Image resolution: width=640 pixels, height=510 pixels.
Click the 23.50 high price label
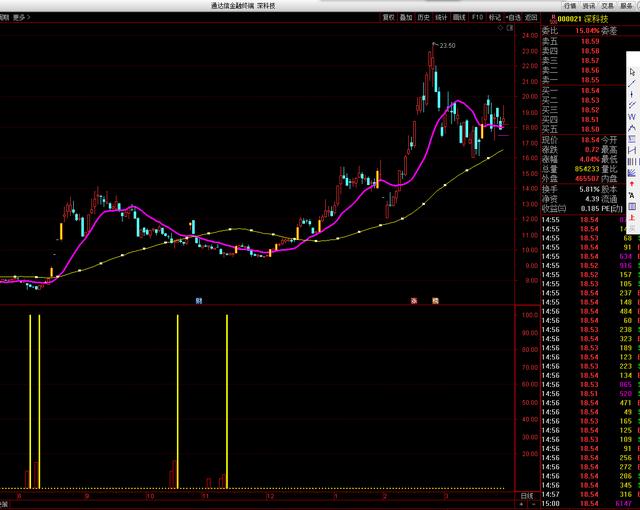tap(447, 45)
